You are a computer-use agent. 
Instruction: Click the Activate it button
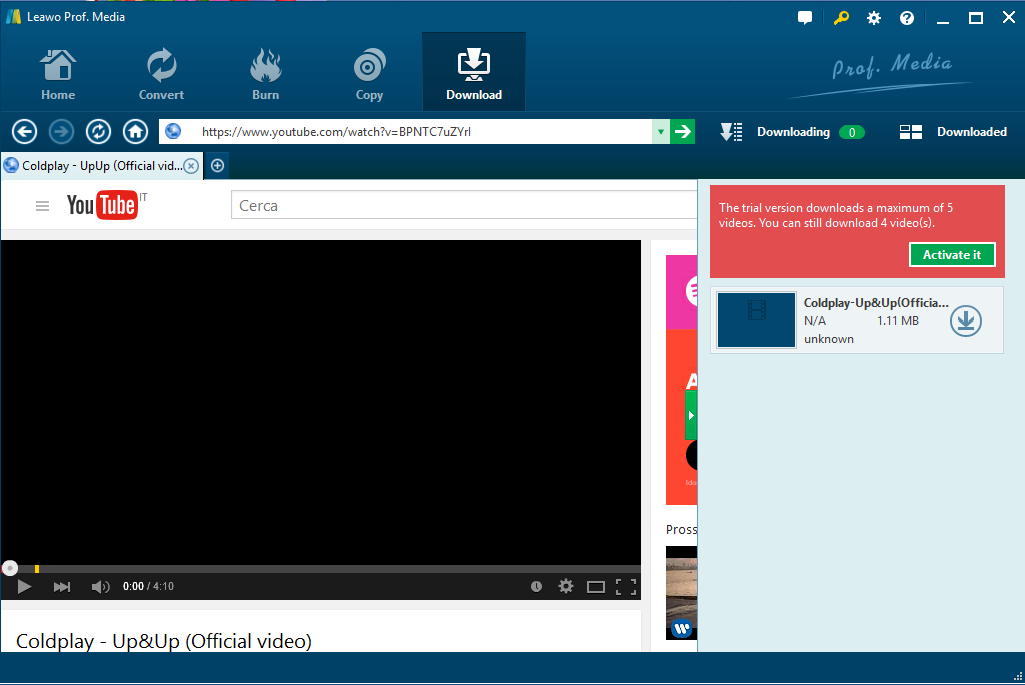(952, 255)
